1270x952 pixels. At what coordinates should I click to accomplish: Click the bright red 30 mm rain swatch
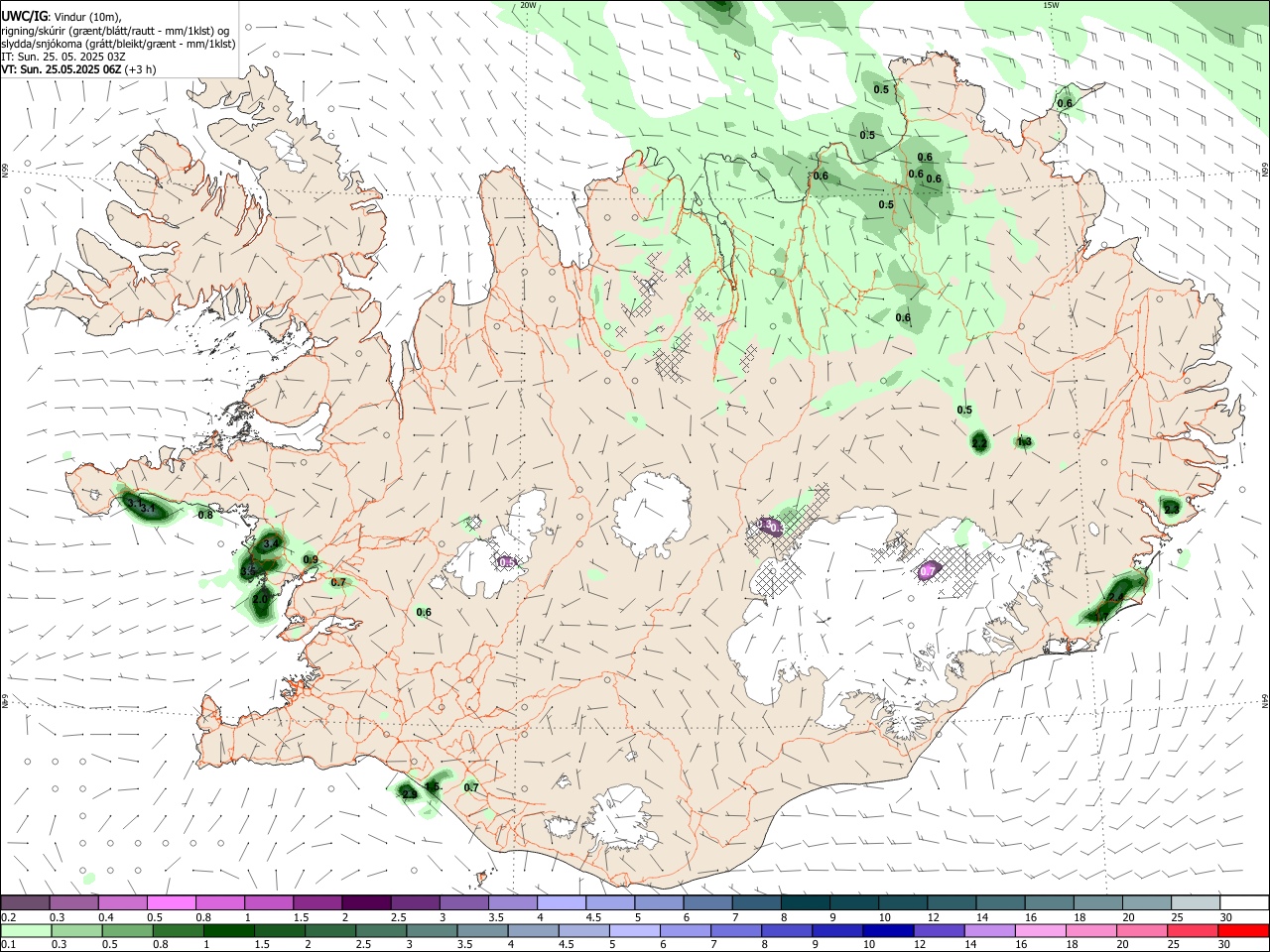1243,930
